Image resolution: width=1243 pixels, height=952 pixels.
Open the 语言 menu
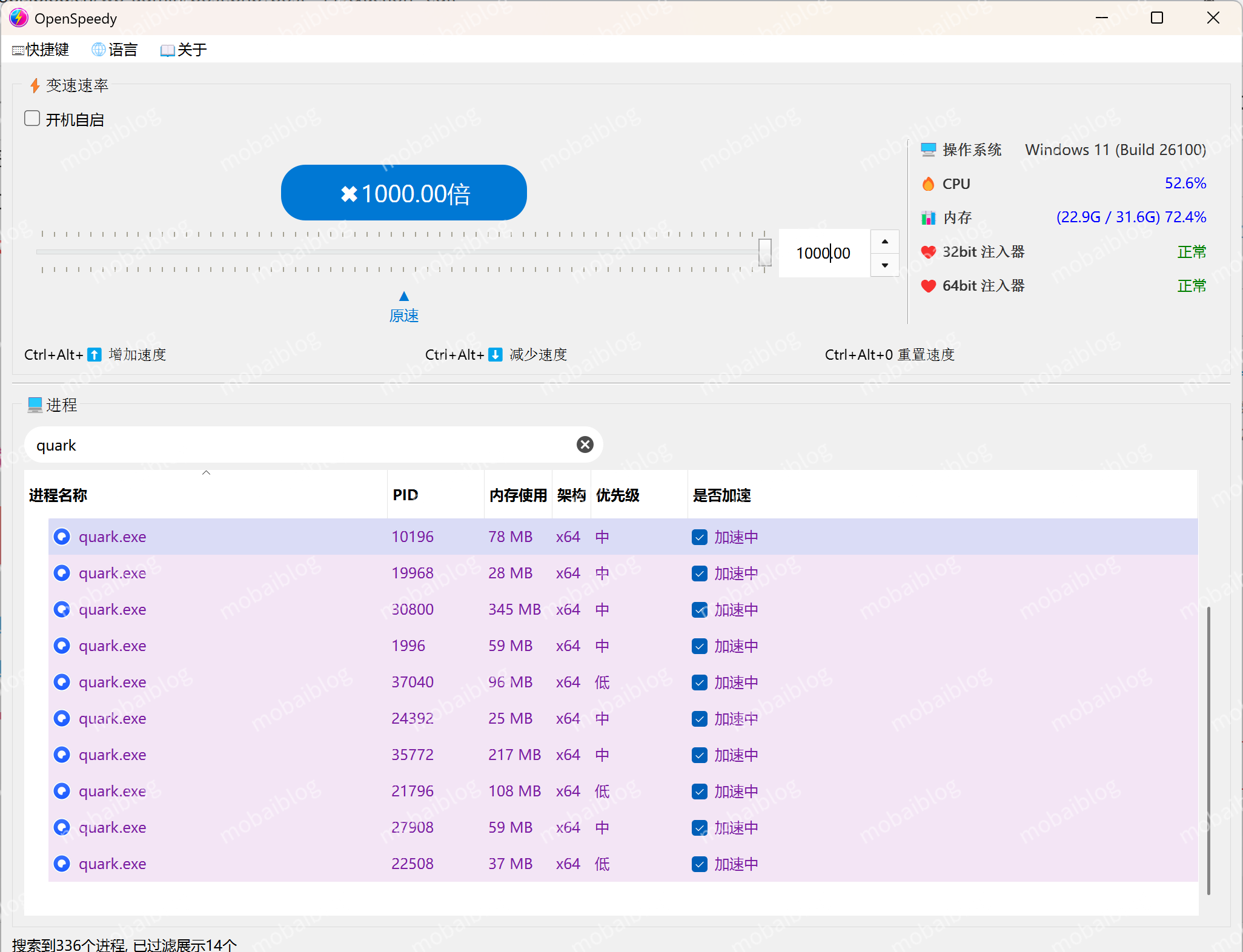click(x=115, y=49)
